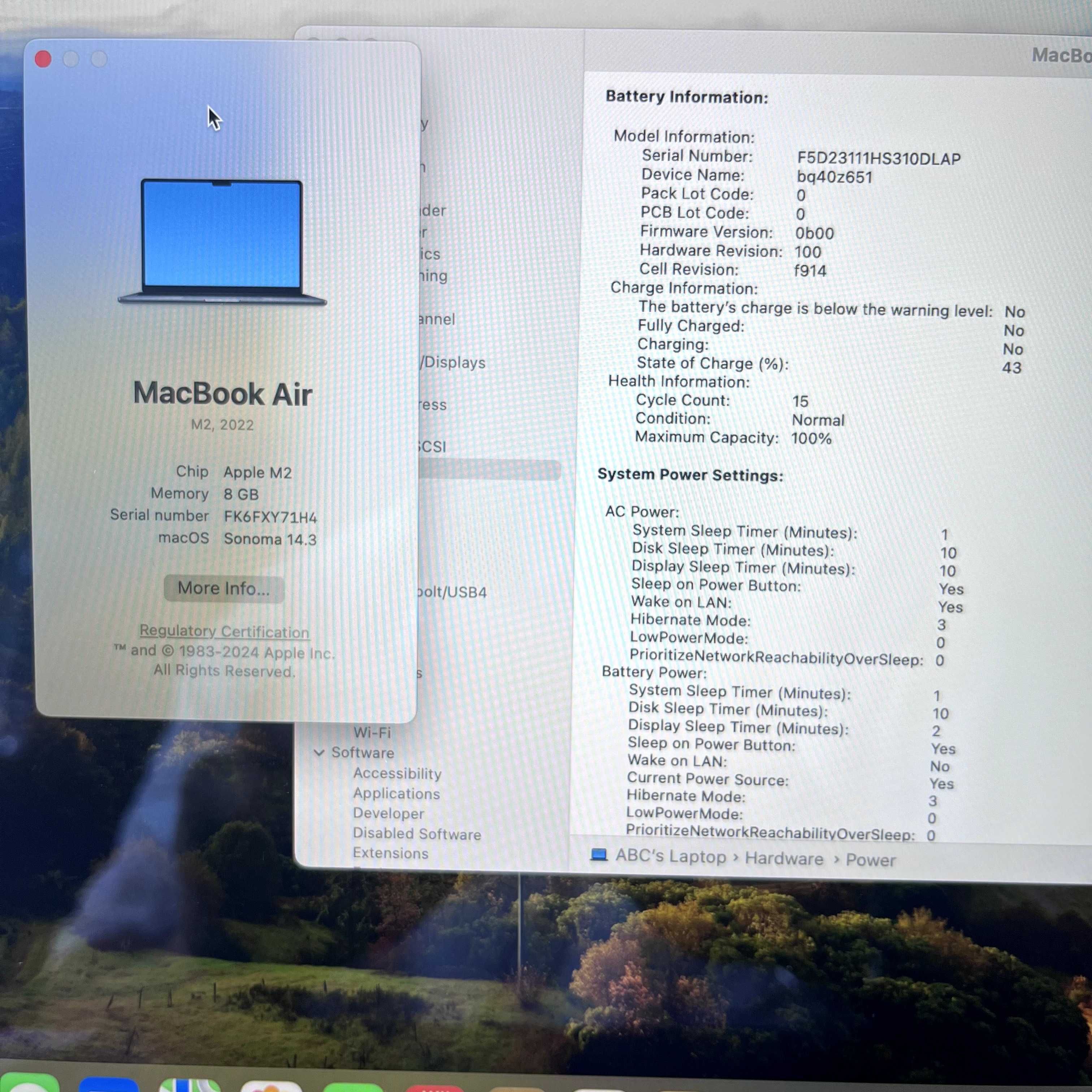
Task: Click the MacBook Air laptop image
Action: tap(222, 242)
